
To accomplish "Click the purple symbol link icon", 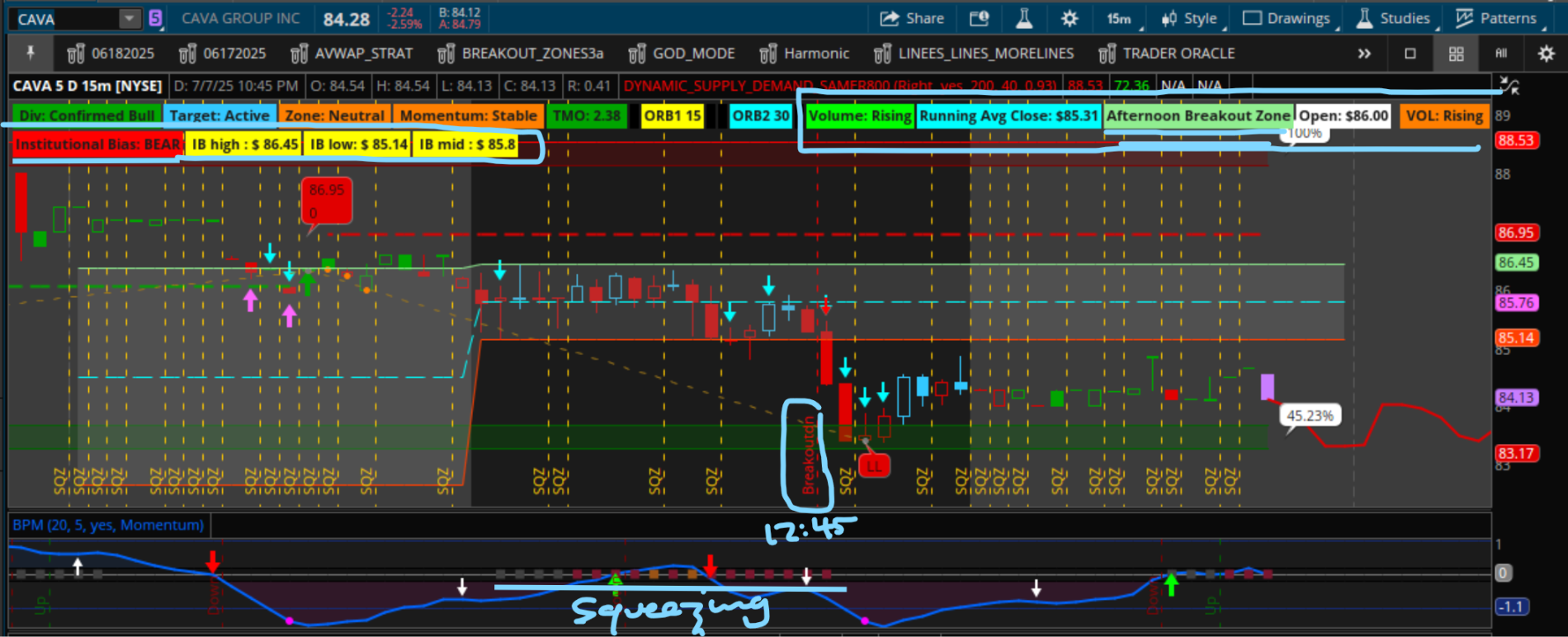I will click(x=155, y=18).
